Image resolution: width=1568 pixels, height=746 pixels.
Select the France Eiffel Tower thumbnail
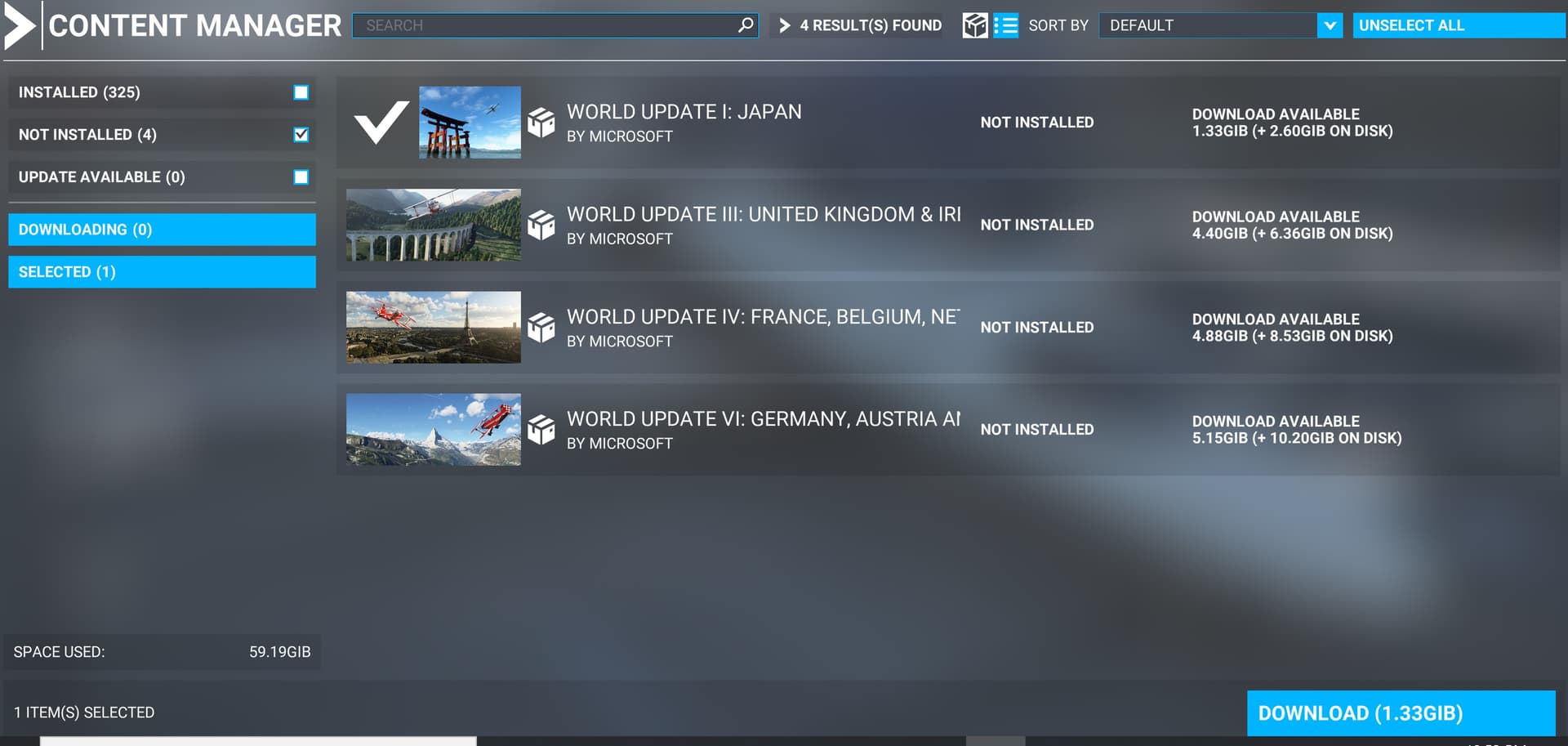pyautogui.click(x=433, y=327)
